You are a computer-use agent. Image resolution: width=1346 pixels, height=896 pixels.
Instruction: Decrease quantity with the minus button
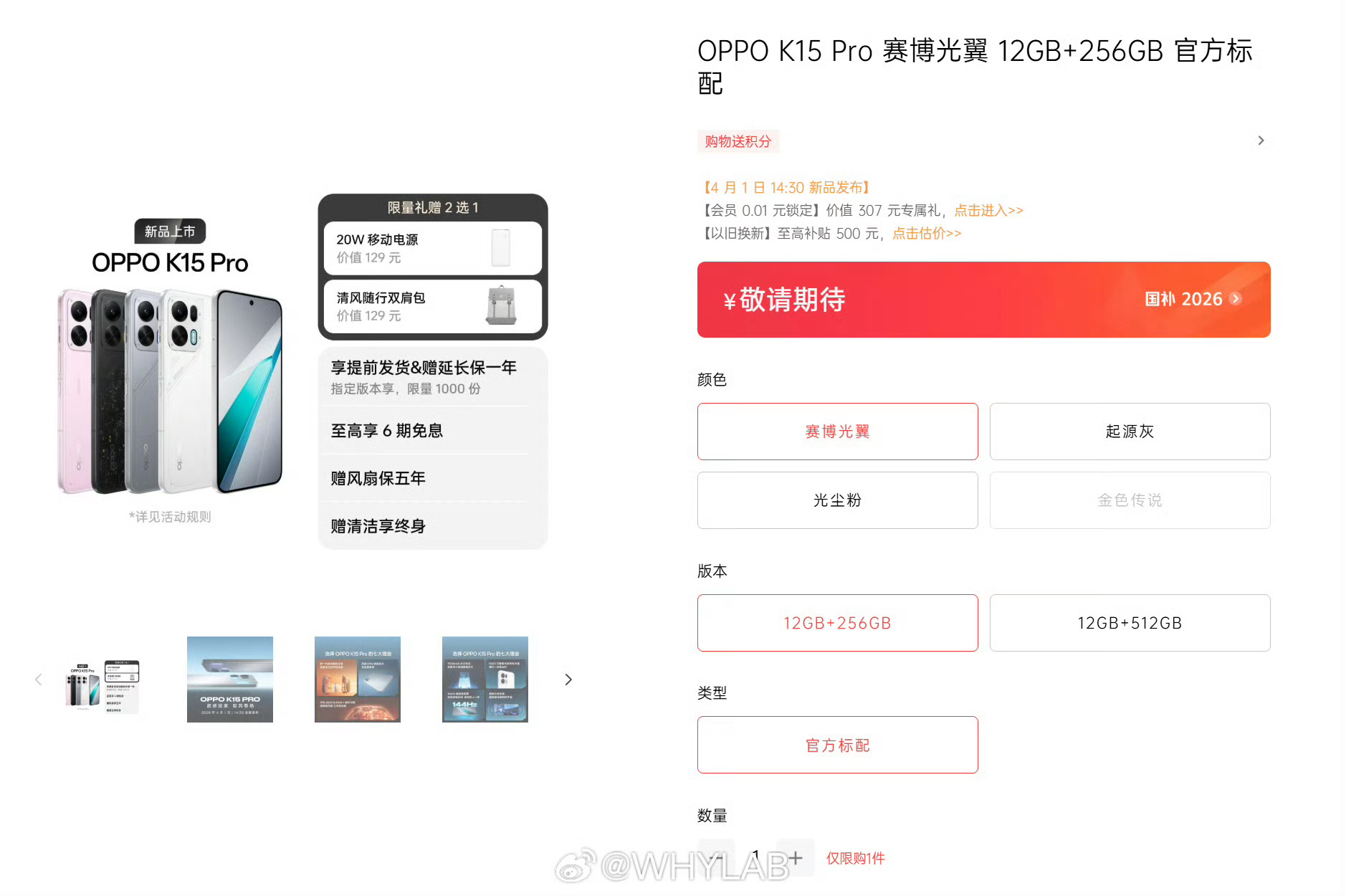click(x=715, y=857)
